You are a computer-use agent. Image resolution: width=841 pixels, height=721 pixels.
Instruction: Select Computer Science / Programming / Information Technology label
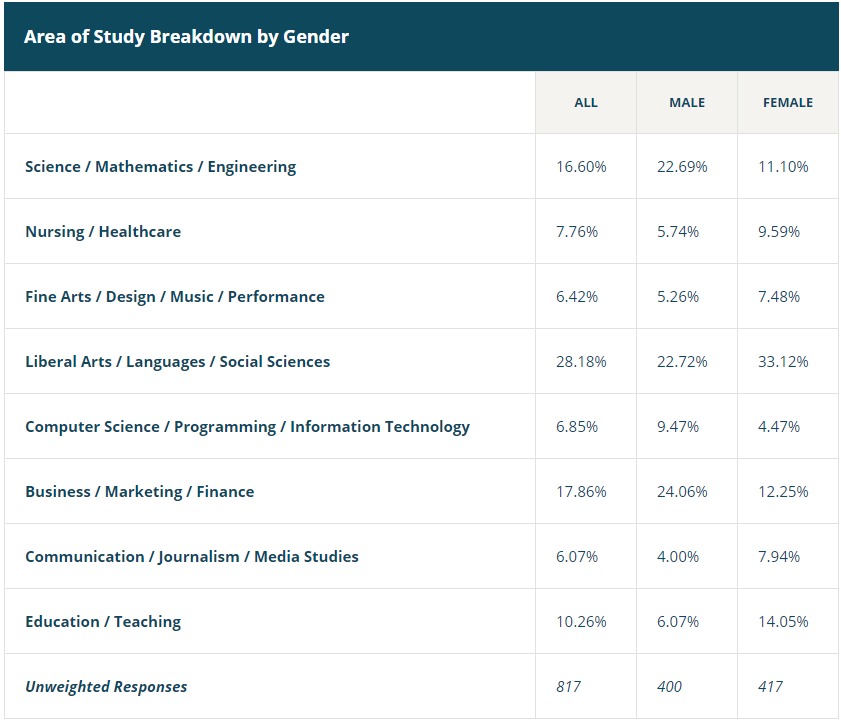(x=247, y=427)
